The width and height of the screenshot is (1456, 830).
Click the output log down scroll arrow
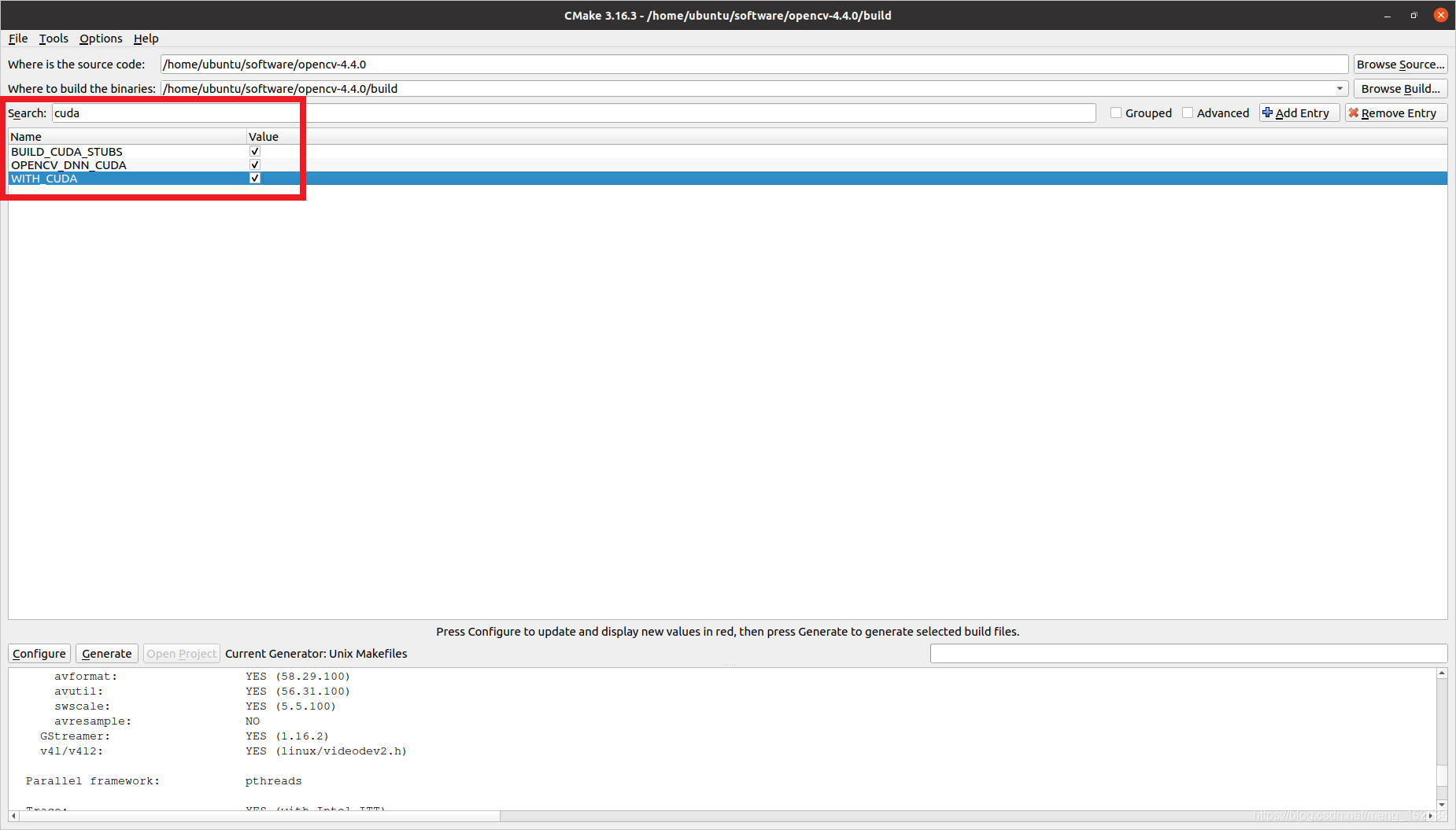pyautogui.click(x=1442, y=804)
